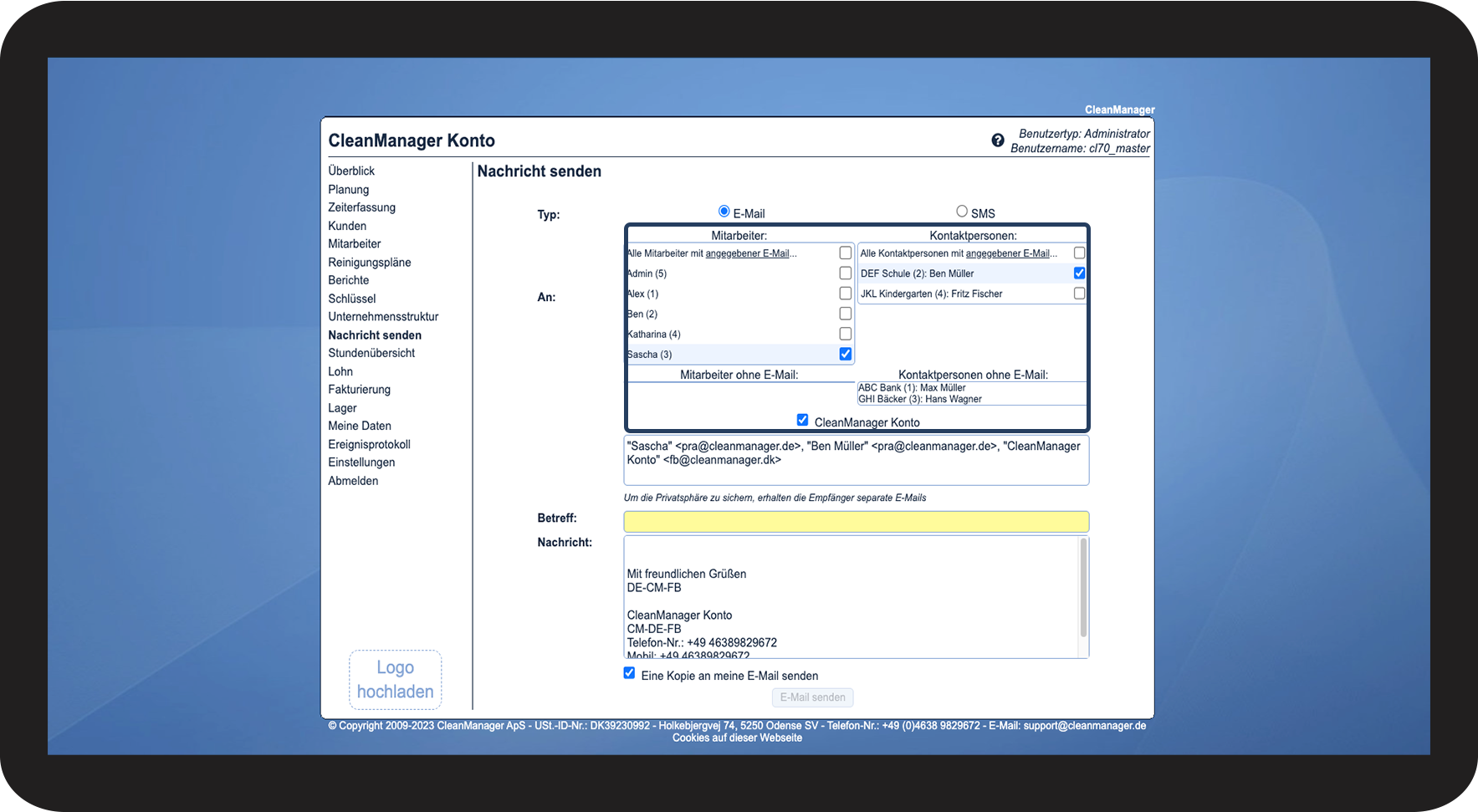Click the ABC Bank (1): Max Müller entry

[912, 388]
